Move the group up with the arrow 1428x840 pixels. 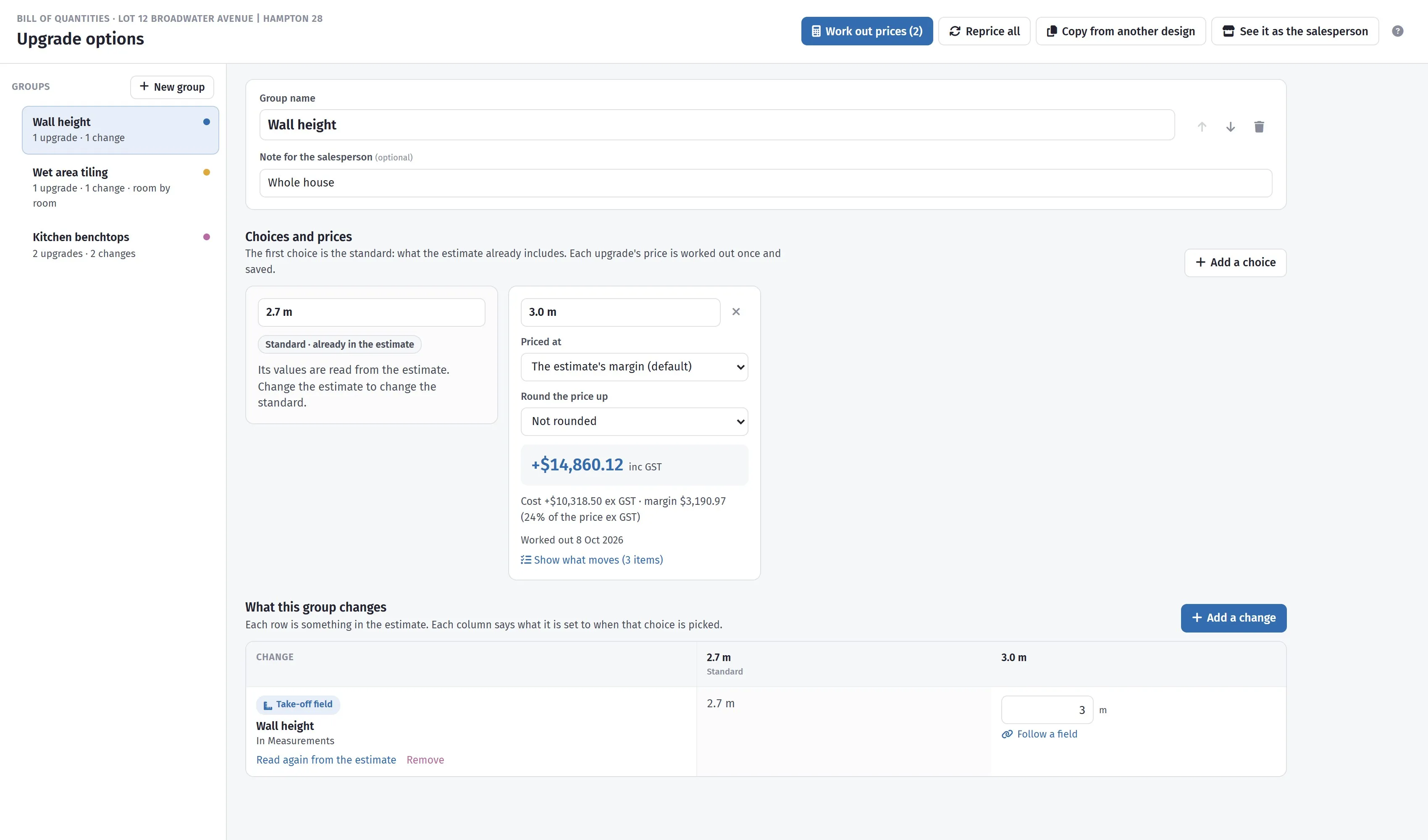1202,127
